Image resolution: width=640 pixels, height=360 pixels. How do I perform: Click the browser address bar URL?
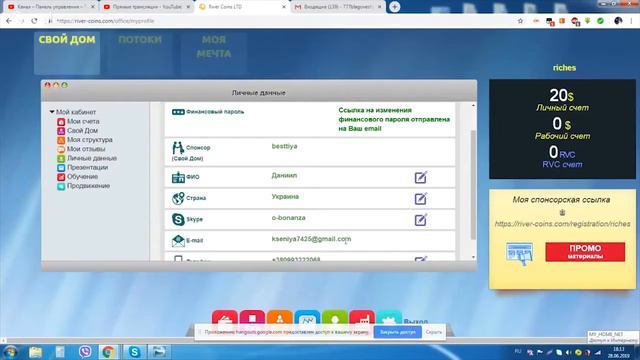(x=105, y=21)
